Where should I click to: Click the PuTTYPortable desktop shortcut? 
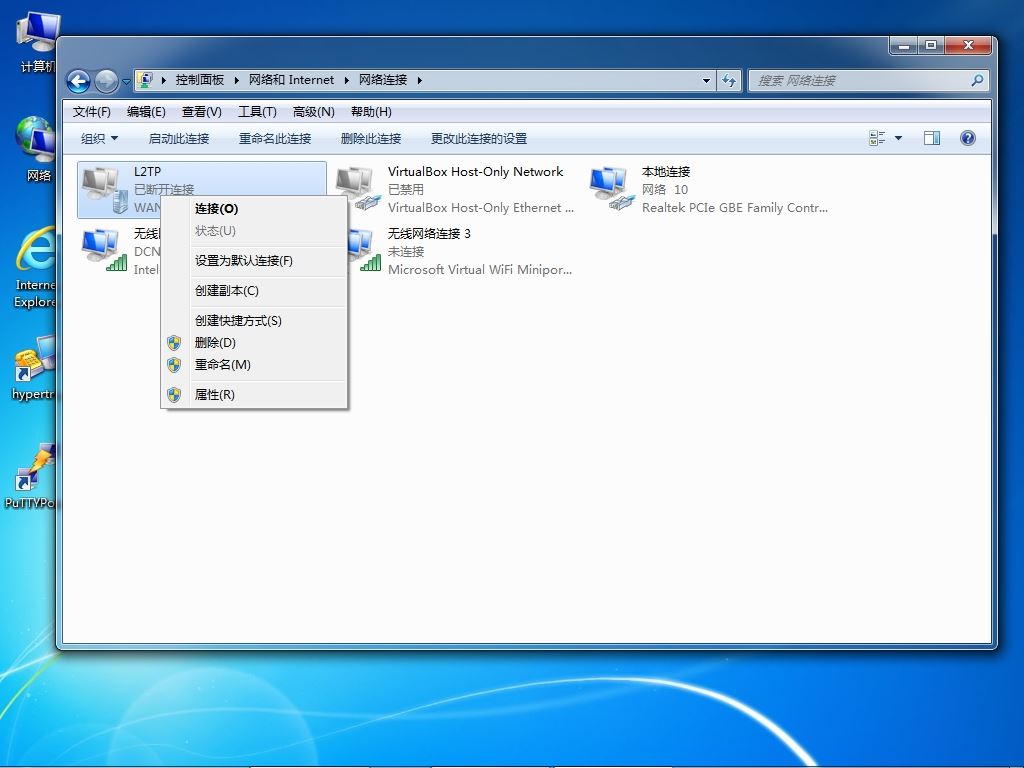(x=30, y=475)
